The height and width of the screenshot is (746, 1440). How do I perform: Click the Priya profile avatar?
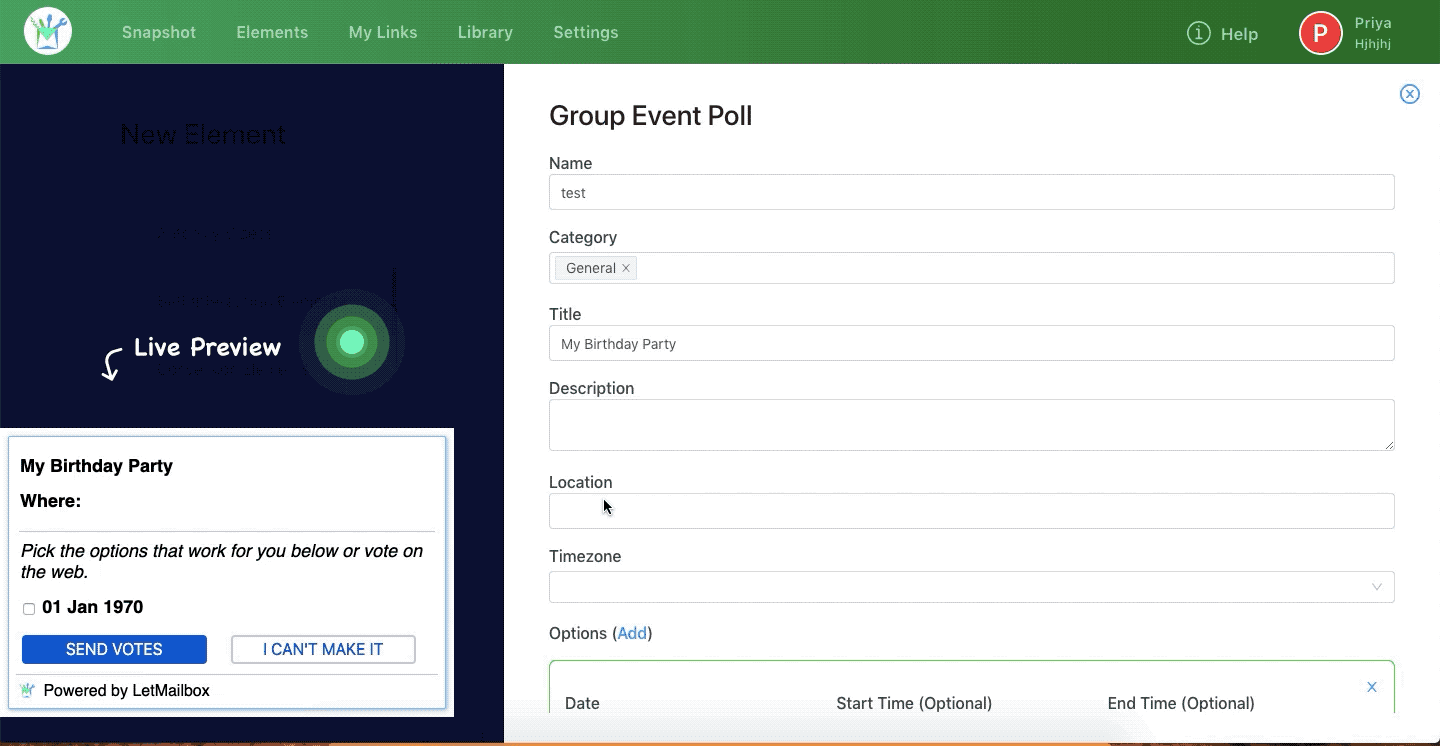pos(1320,32)
